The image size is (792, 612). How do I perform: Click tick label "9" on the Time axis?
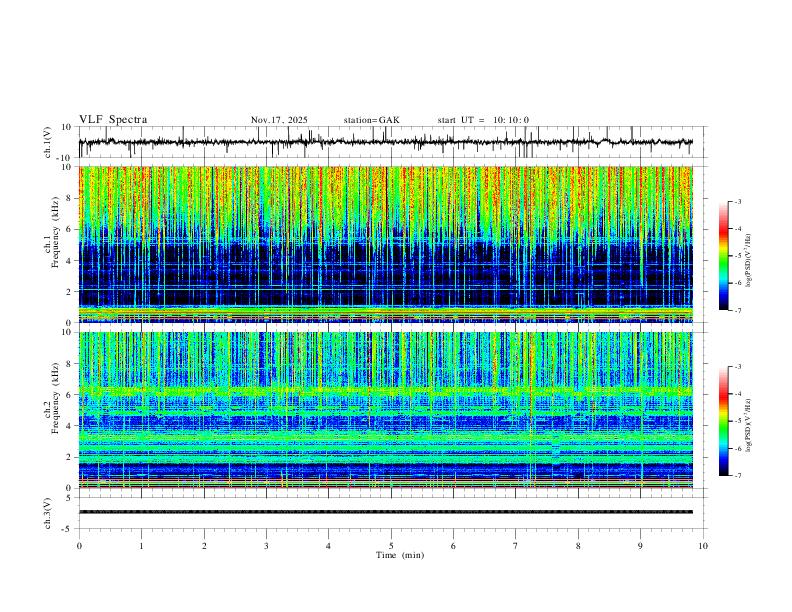point(640,546)
